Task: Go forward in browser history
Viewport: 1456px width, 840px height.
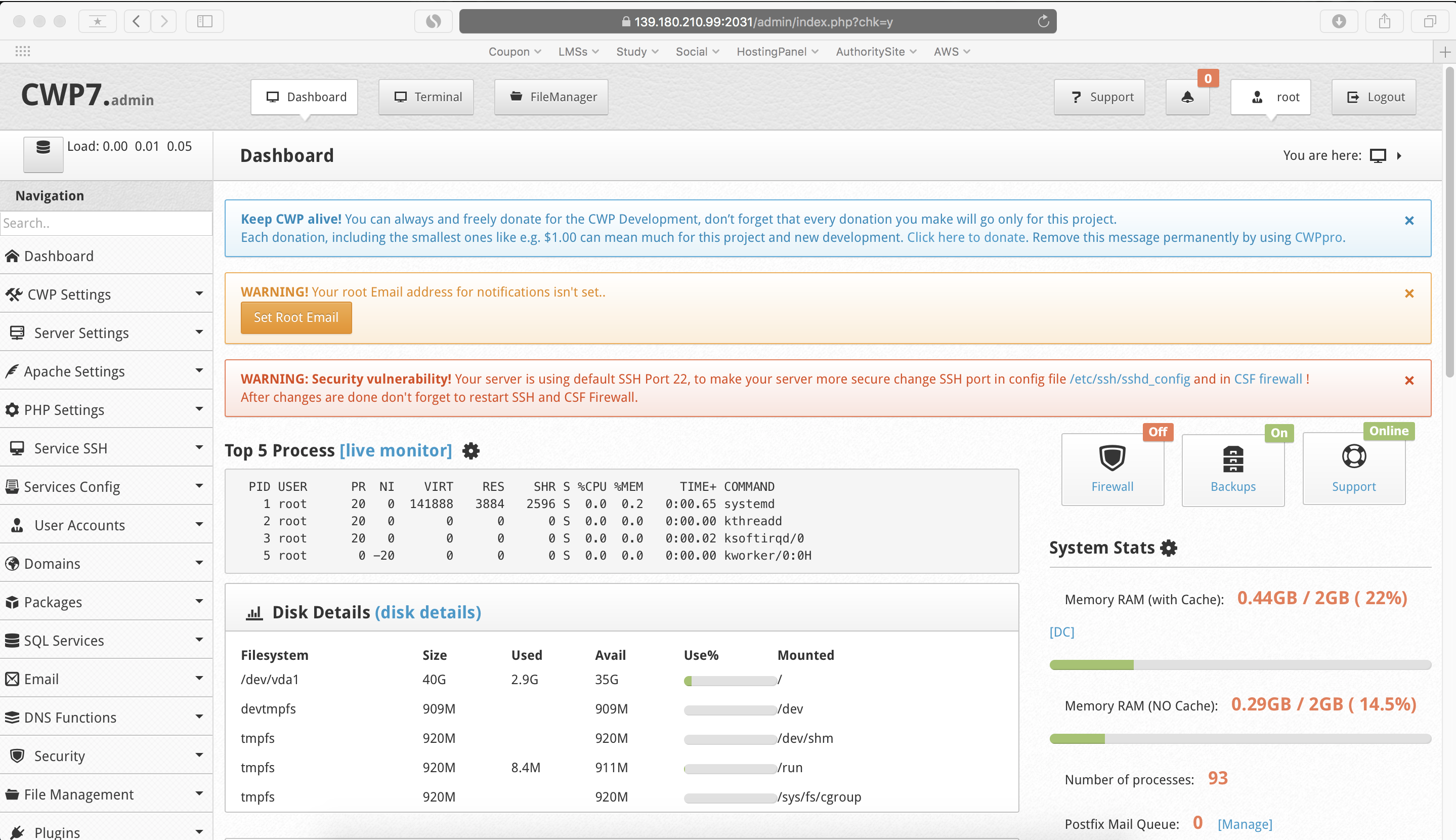Action: tap(164, 21)
